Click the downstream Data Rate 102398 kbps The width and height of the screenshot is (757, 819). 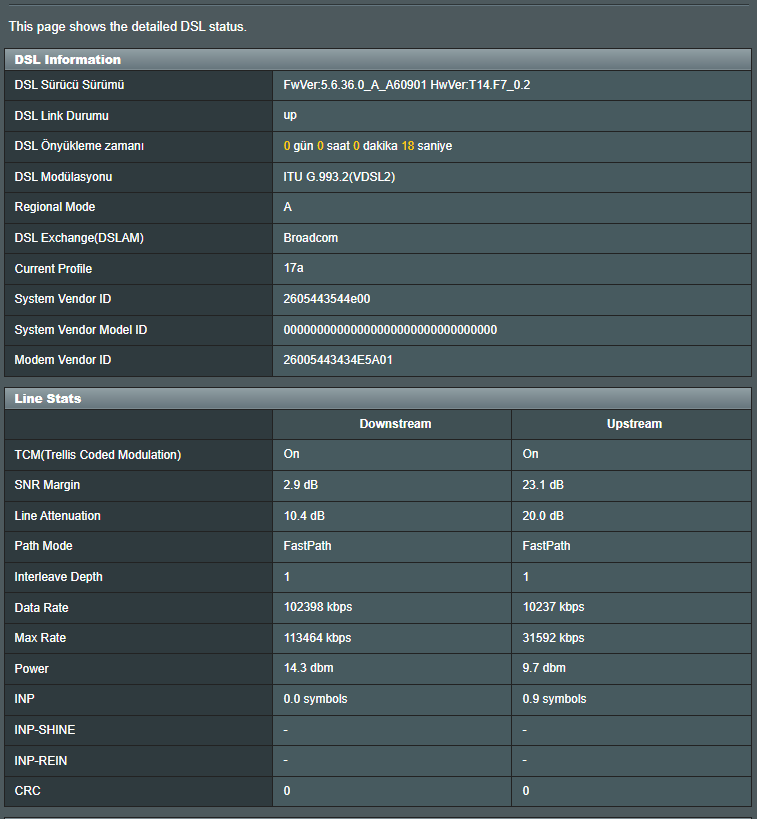point(318,607)
